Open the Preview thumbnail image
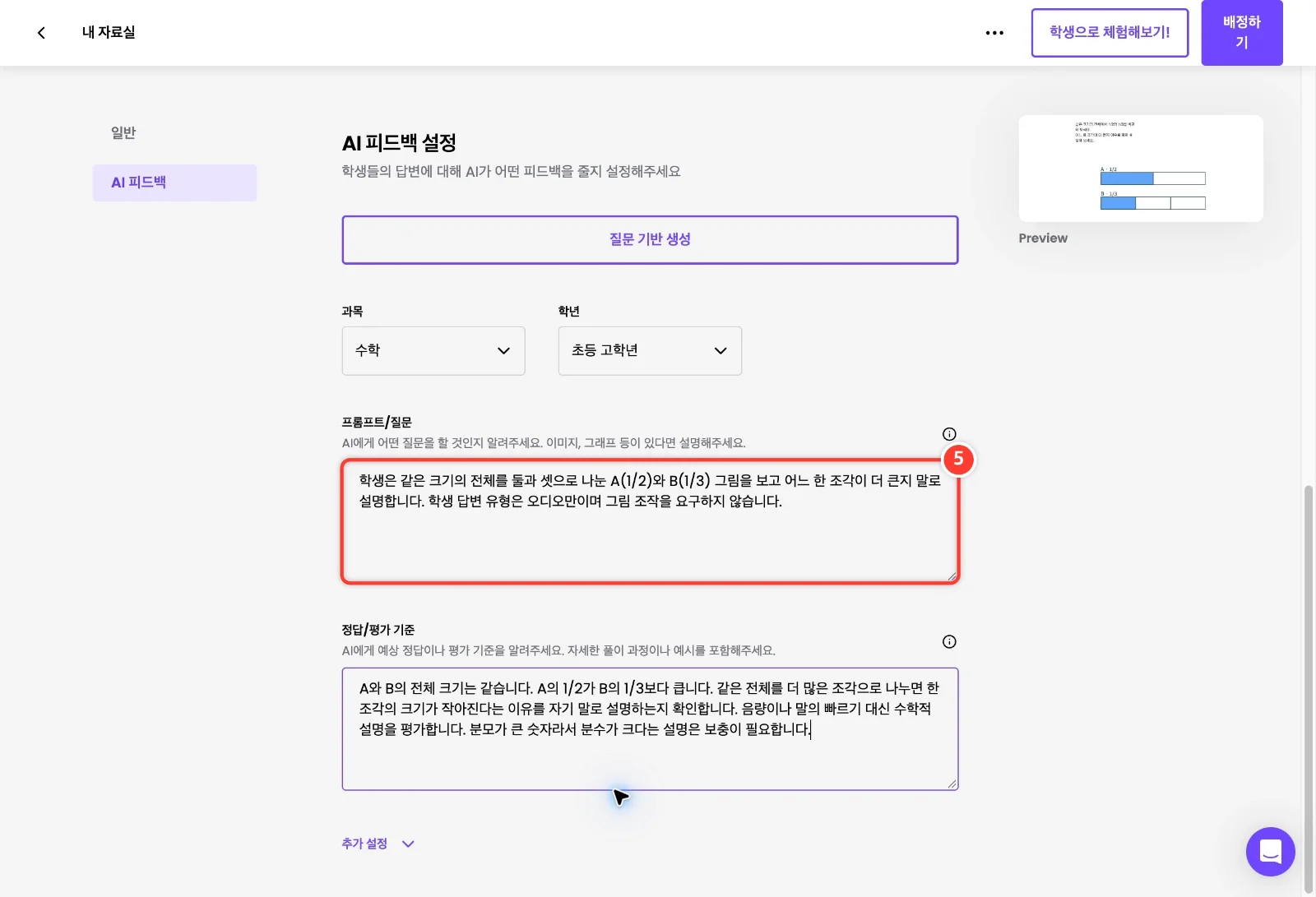The width and height of the screenshot is (1316, 897). 1141,169
